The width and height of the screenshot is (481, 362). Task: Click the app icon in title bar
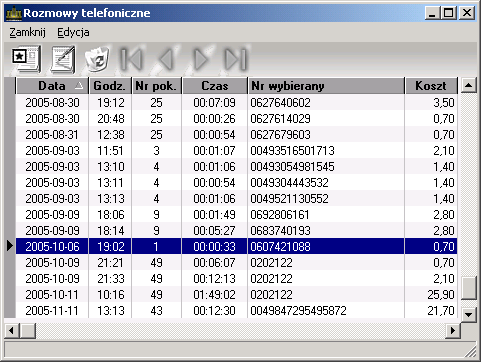[14, 13]
